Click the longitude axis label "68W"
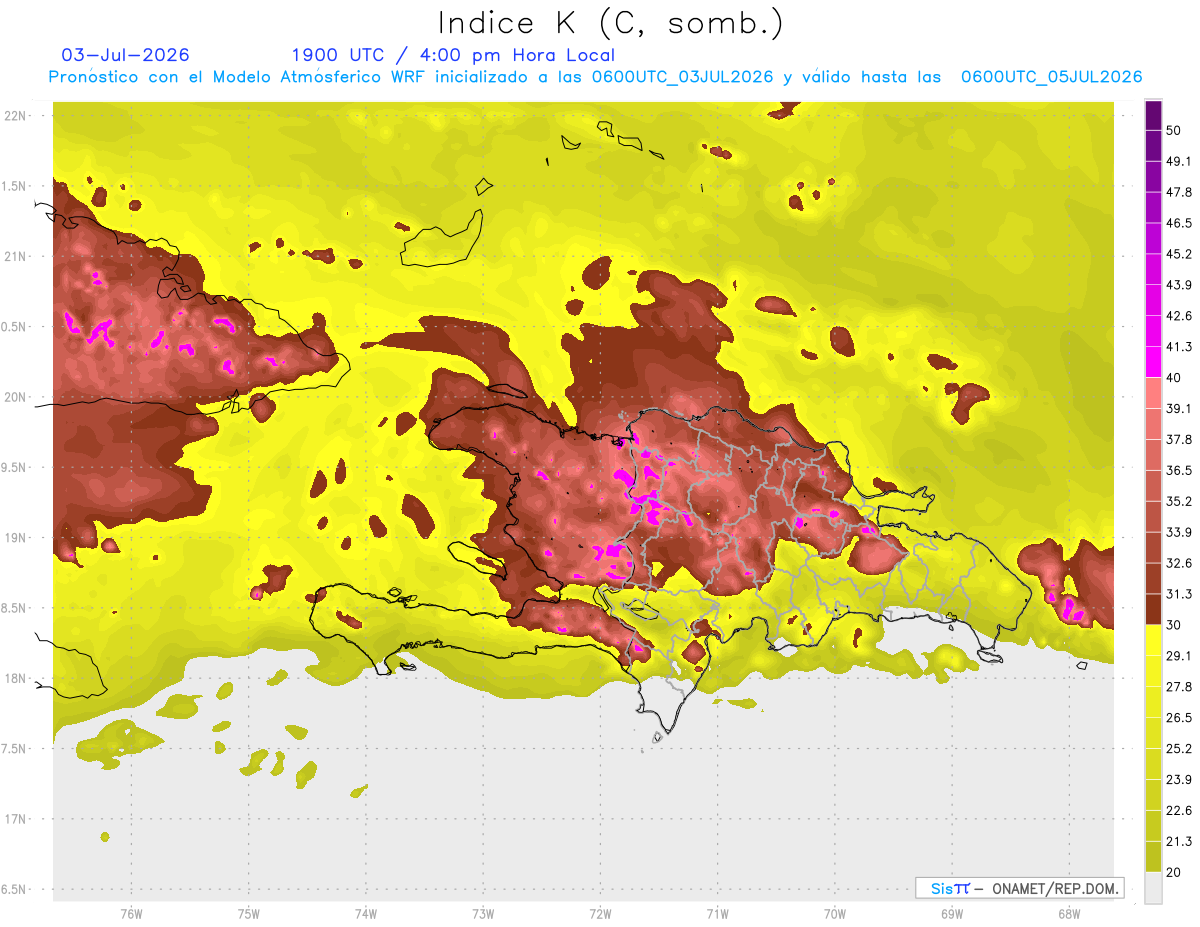The width and height of the screenshot is (1200, 927). pos(1069,914)
